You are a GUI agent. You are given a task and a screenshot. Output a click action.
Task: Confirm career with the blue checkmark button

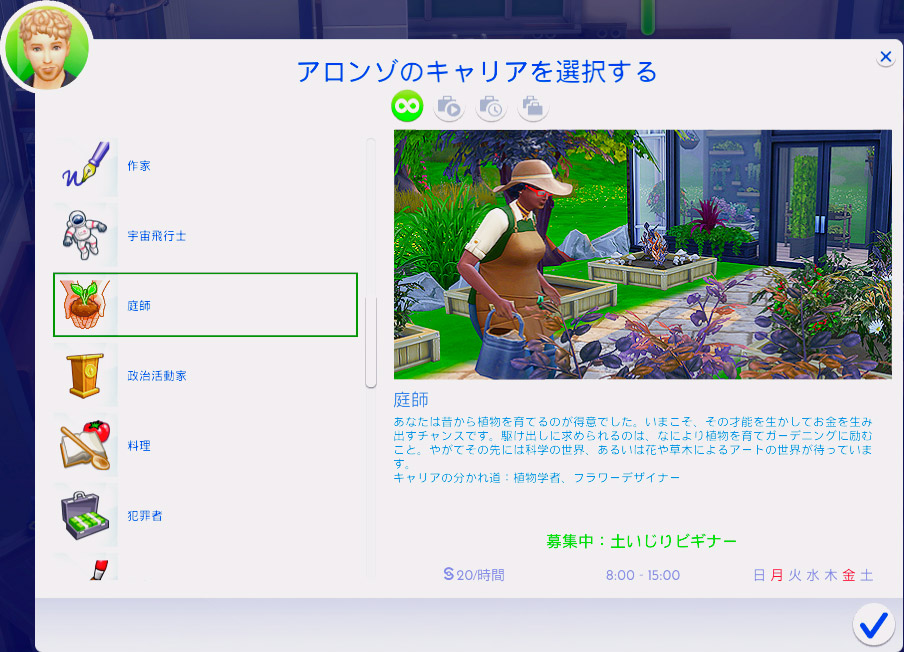click(x=873, y=625)
